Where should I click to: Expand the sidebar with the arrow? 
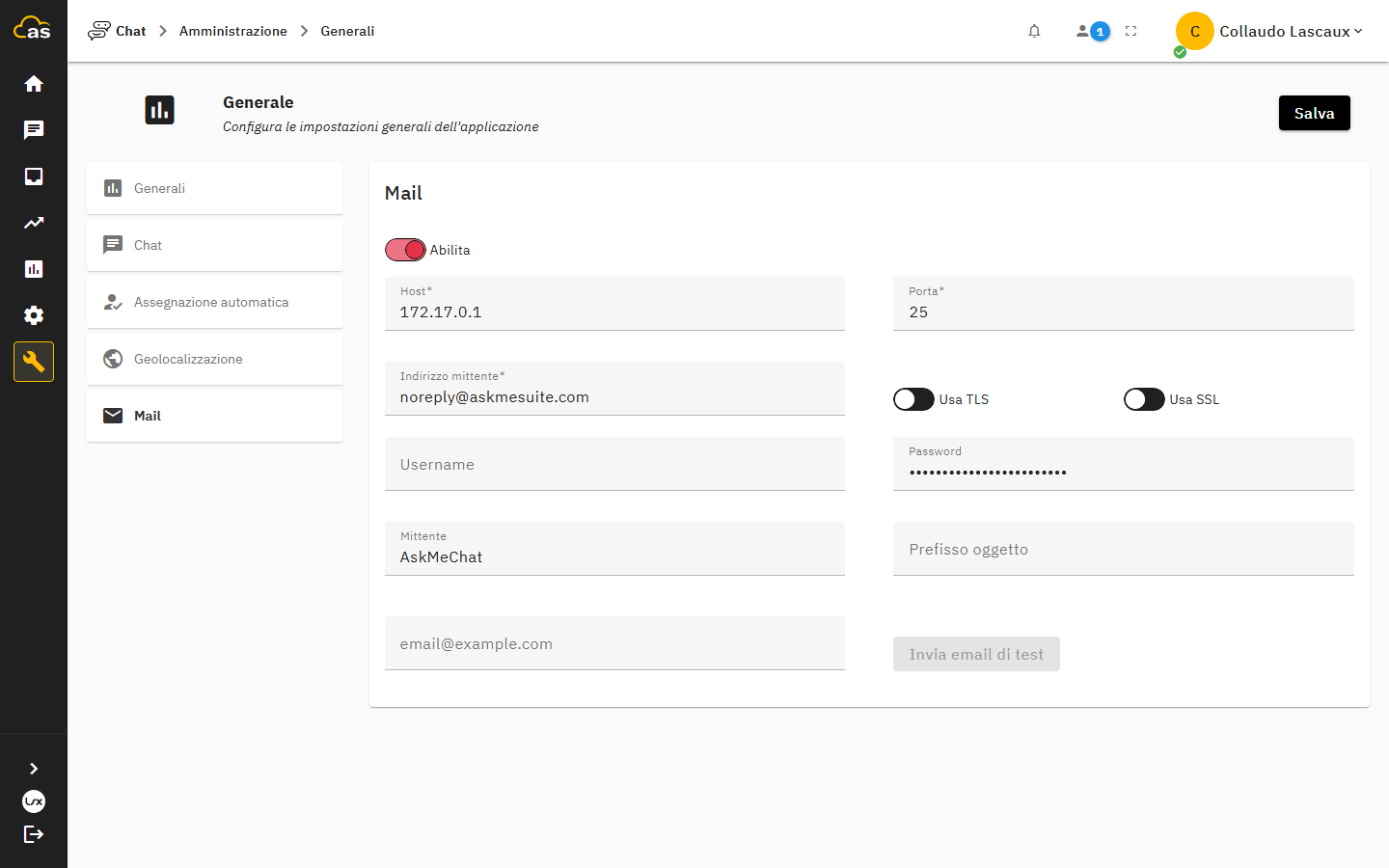coord(34,769)
